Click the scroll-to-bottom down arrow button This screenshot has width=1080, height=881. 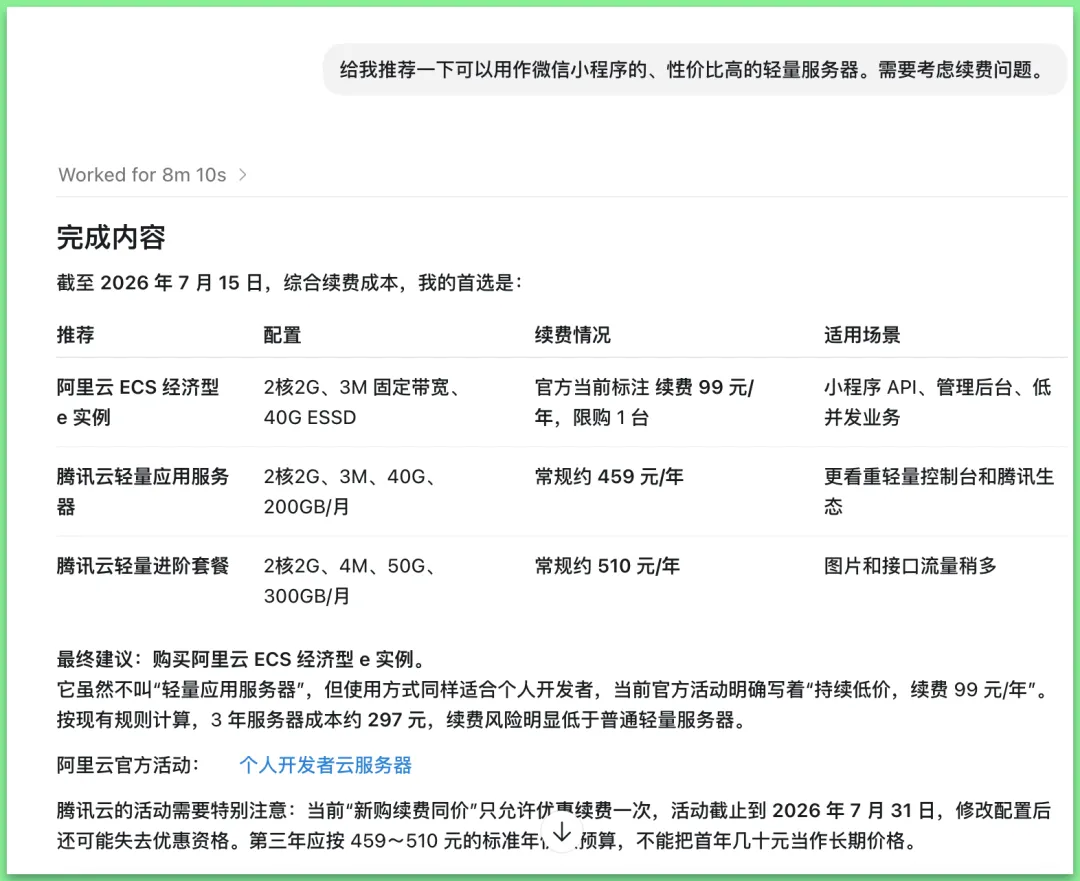tap(562, 832)
